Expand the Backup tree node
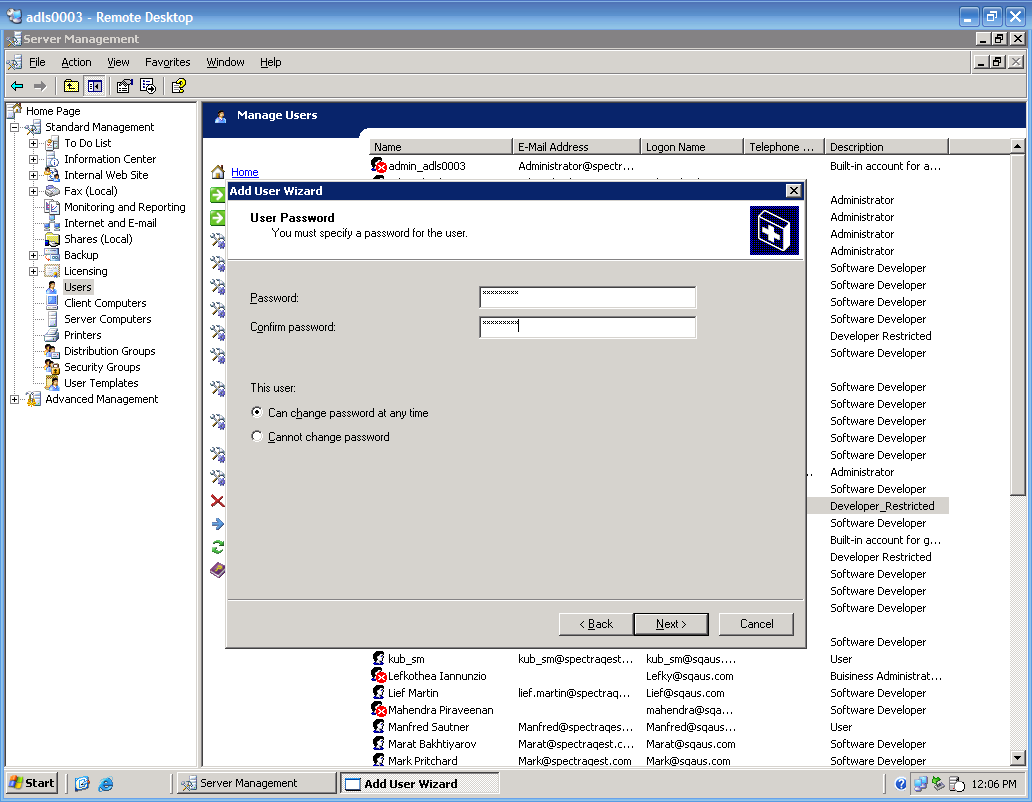Viewport: 1032px width, 802px height. [x=33, y=255]
